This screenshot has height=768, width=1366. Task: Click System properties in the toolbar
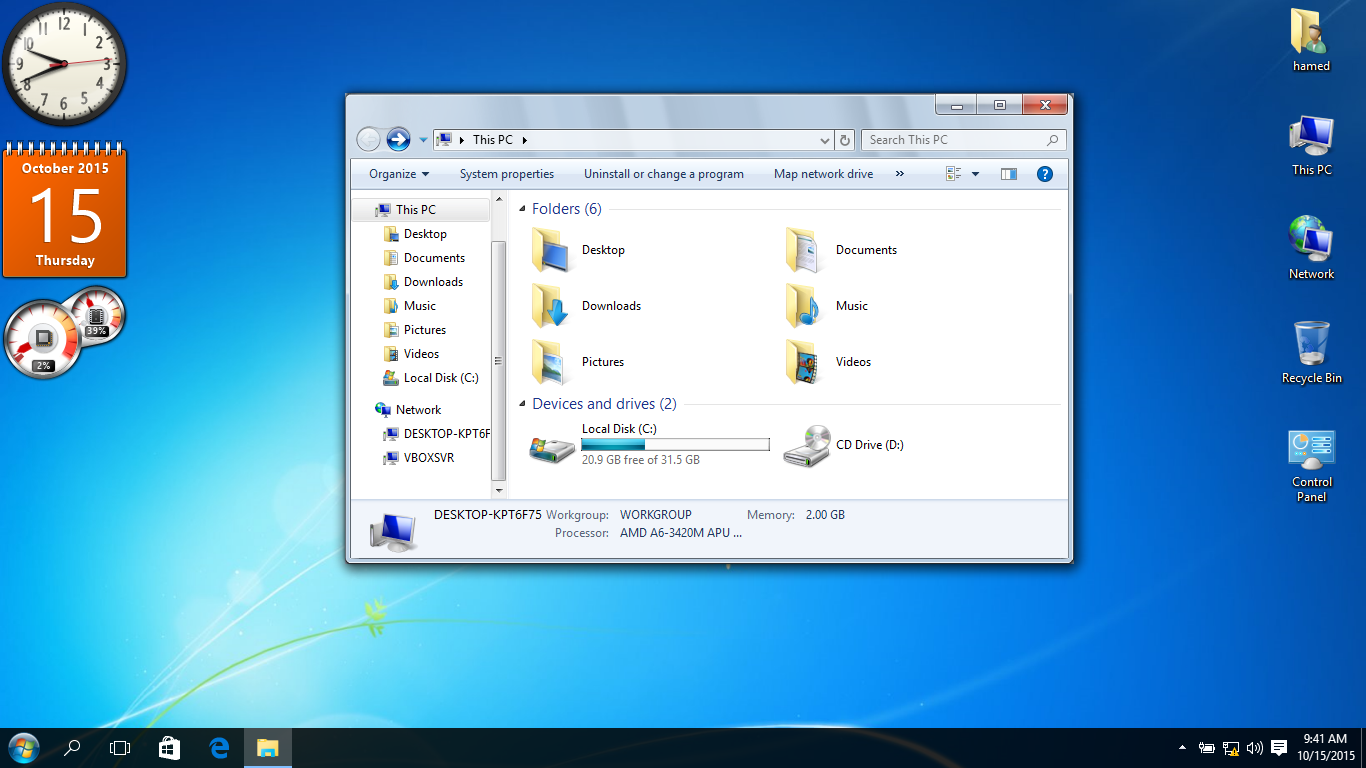[x=506, y=174]
